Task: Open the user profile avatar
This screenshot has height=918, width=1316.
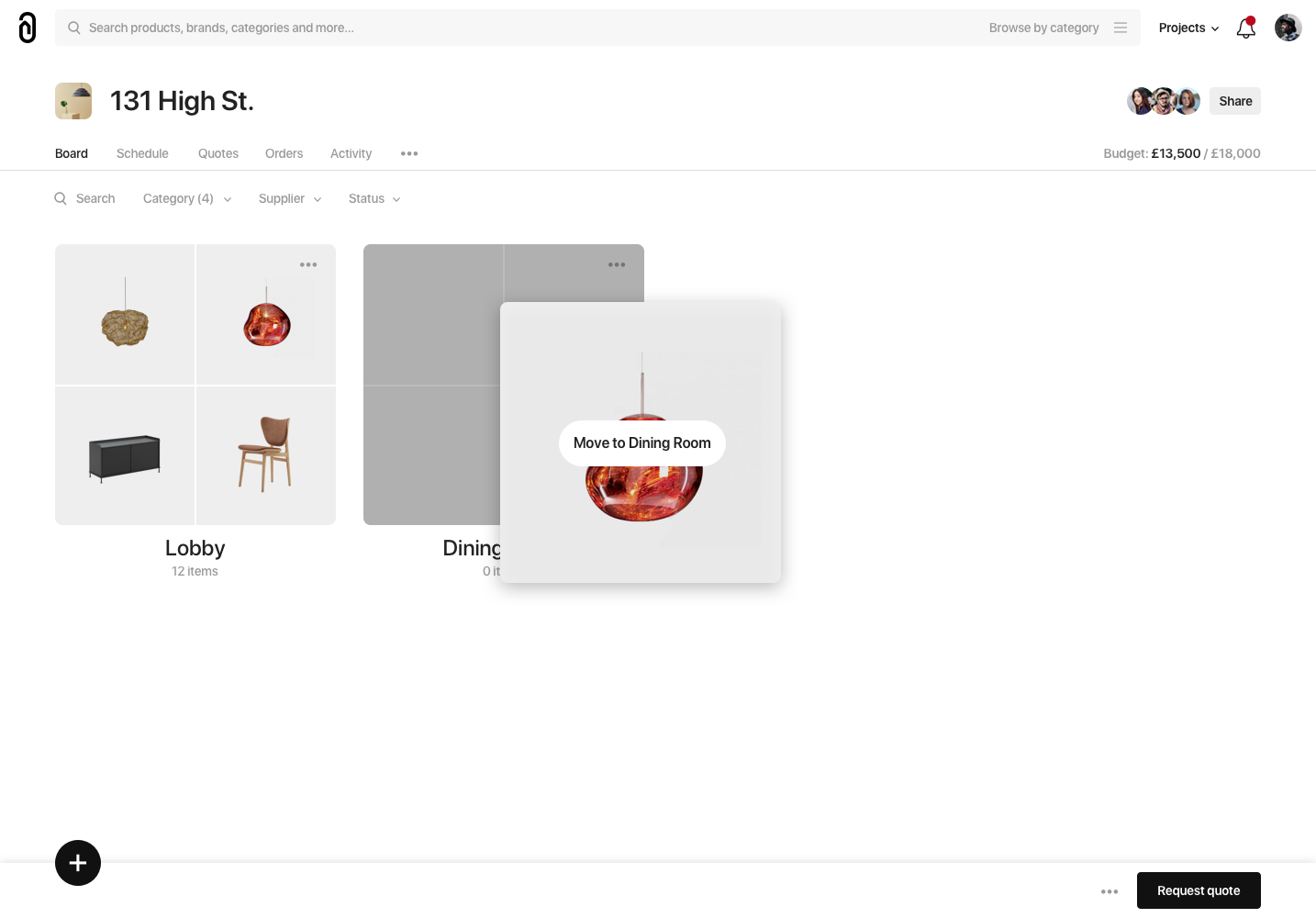Action: click(x=1288, y=28)
